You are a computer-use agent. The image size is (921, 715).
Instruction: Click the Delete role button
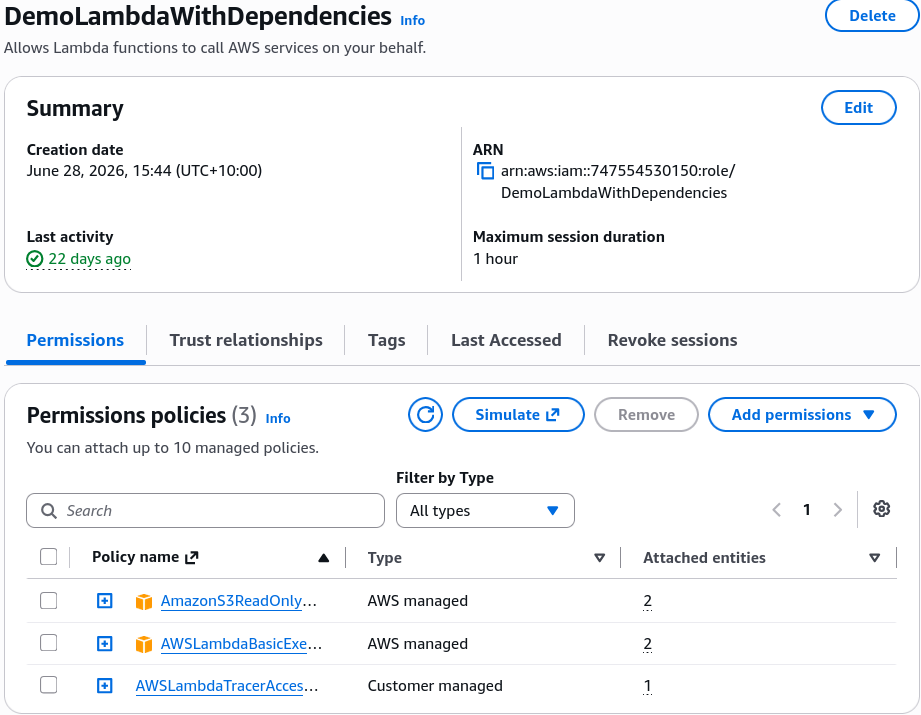pos(872,15)
